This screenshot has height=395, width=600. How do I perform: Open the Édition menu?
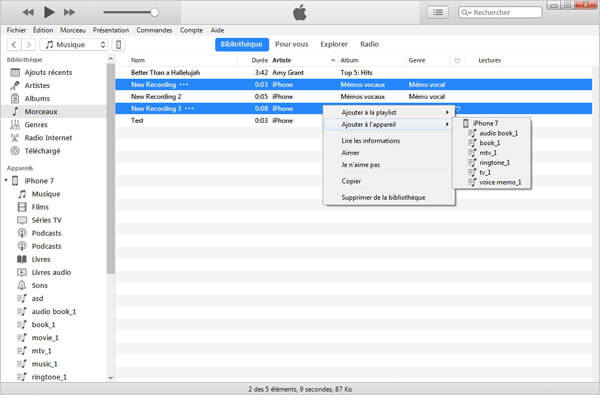(x=43, y=30)
